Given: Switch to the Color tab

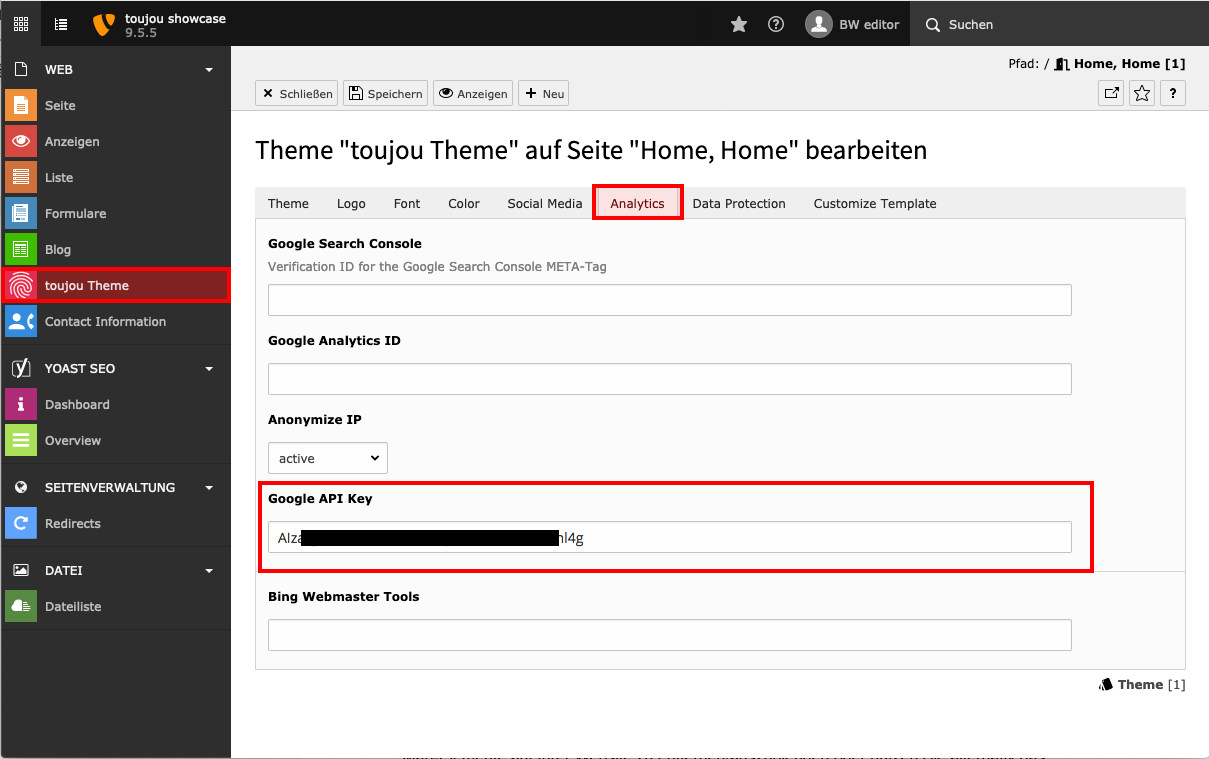Looking at the screenshot, I should [x=464, y=204].
